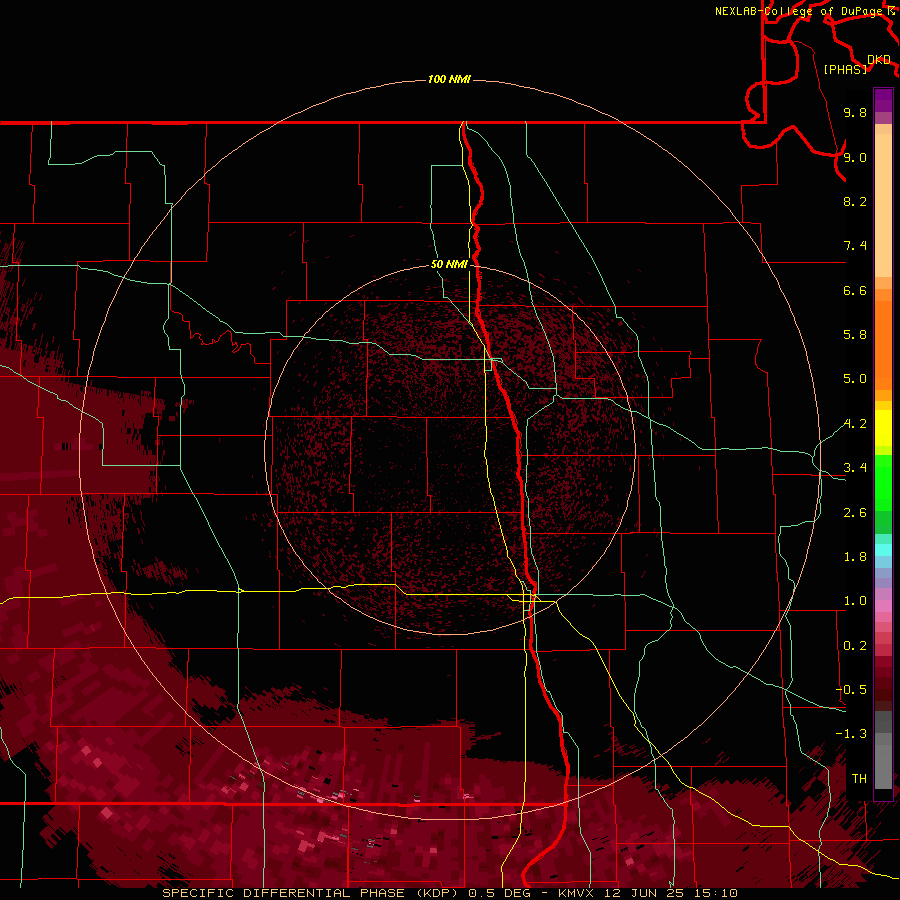Click the 9.0 value on color scale
The image size is (900, 900).
tap(855, 157)
